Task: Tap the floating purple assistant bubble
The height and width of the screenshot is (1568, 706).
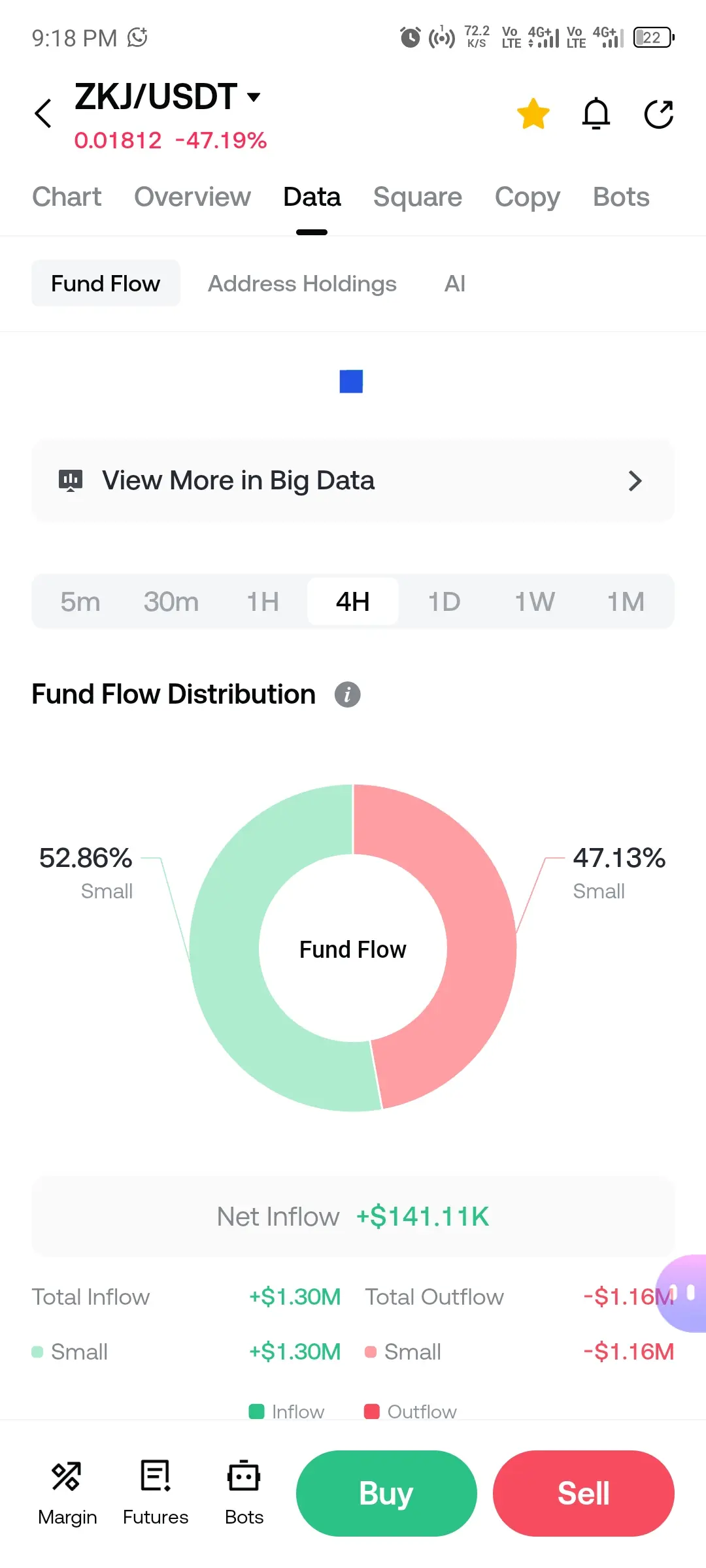Action: click(683, 1293)
